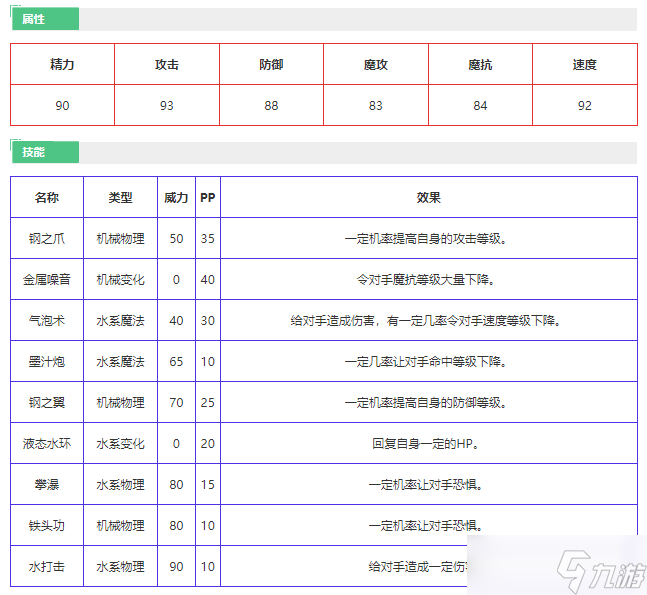Click the 魔抗 value 84
This screenshot has width=647, height=595.
pos(480,106)
